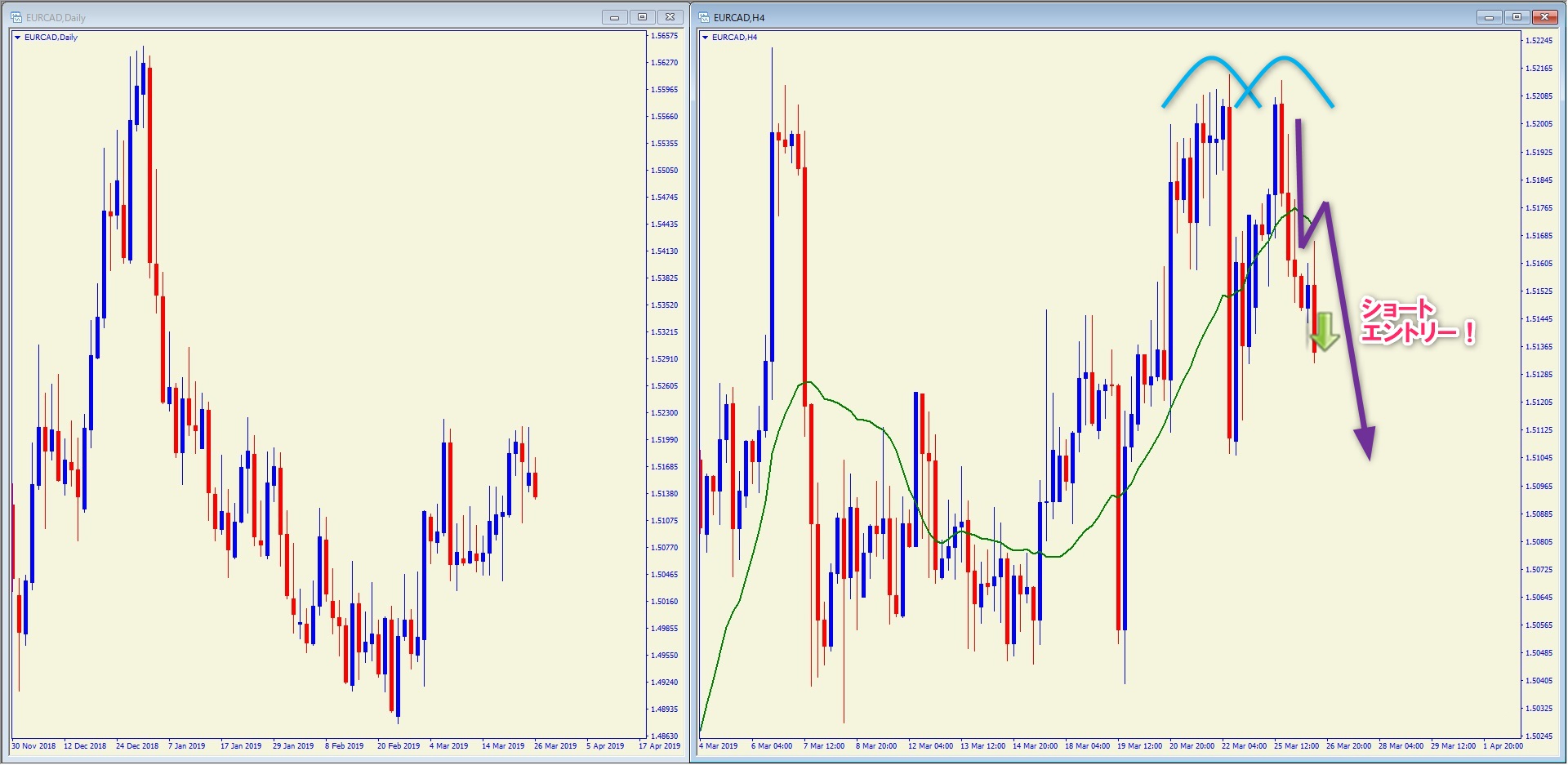Screen dimensions: 1568x765
Task: Click the EURCAD,Daily window title icon
Action: pyautogui.click(x=16, y=17)
